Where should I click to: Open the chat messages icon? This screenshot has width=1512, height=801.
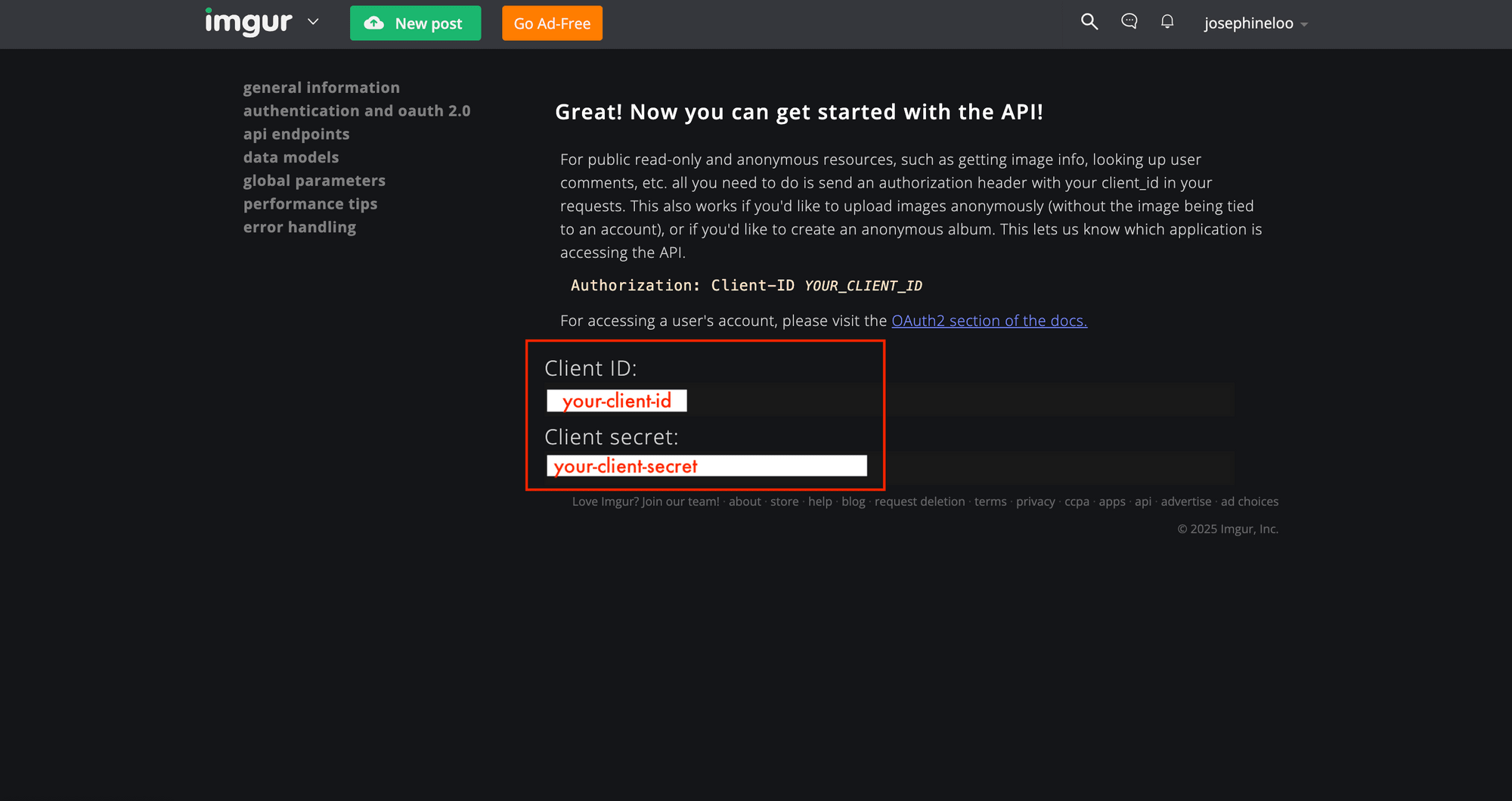(x=1129, y=21)
